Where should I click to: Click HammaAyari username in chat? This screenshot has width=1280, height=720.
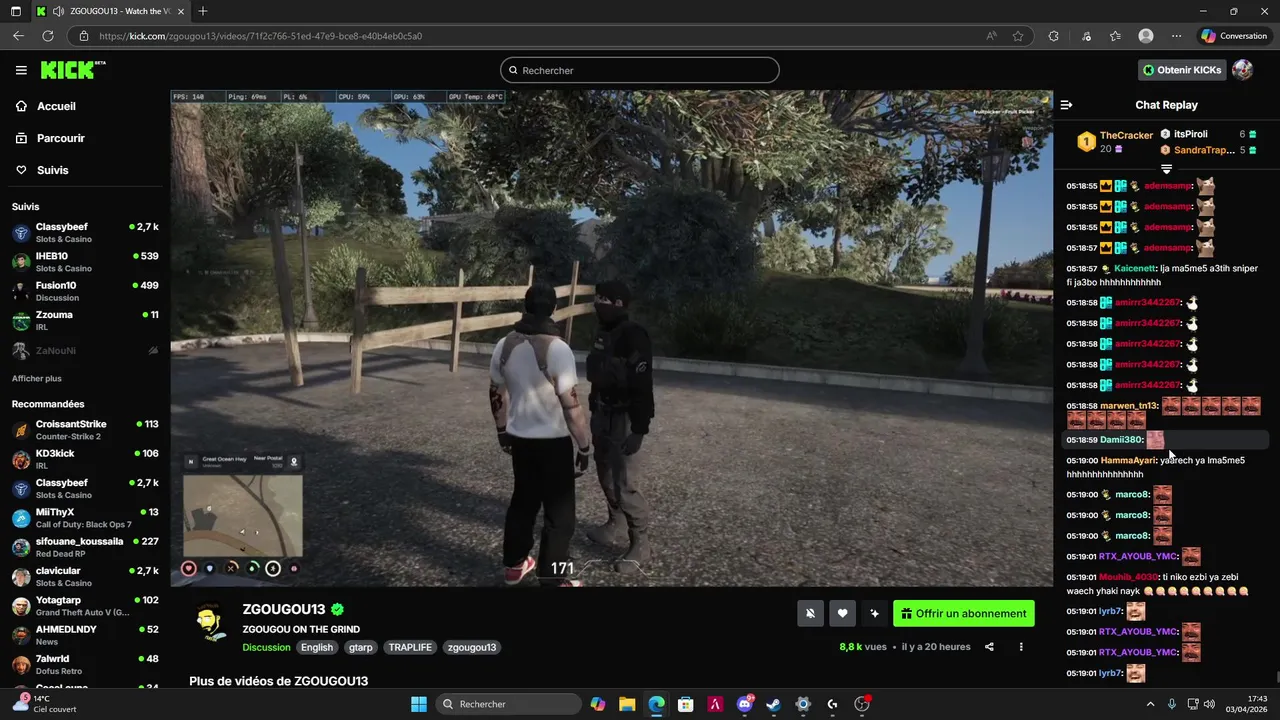(1127, 460)
